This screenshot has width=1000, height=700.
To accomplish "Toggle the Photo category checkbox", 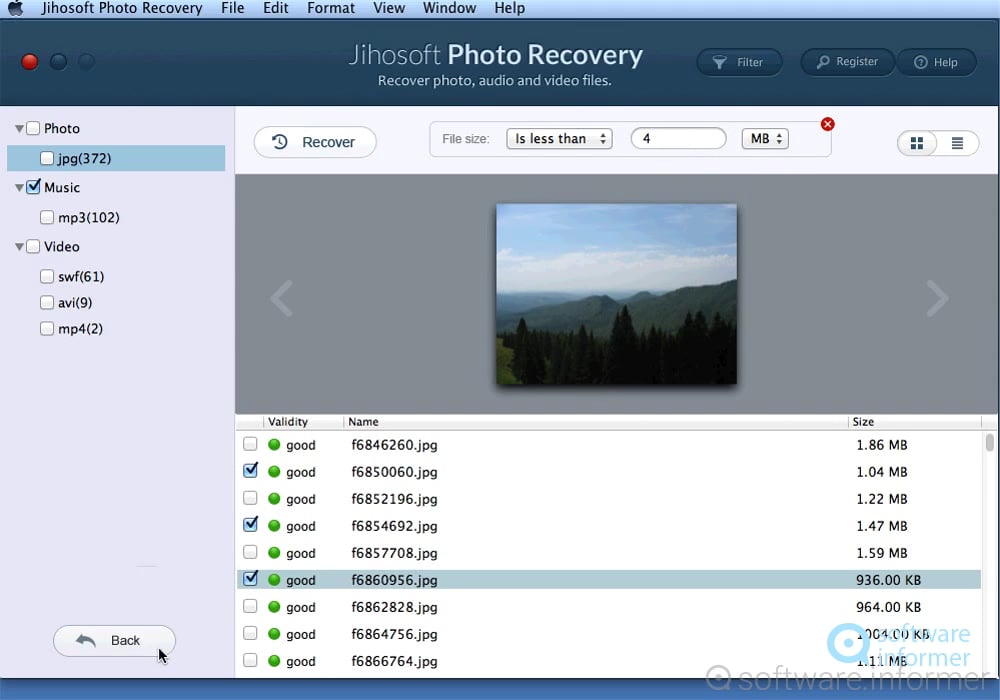I will (x=33, y=128).
